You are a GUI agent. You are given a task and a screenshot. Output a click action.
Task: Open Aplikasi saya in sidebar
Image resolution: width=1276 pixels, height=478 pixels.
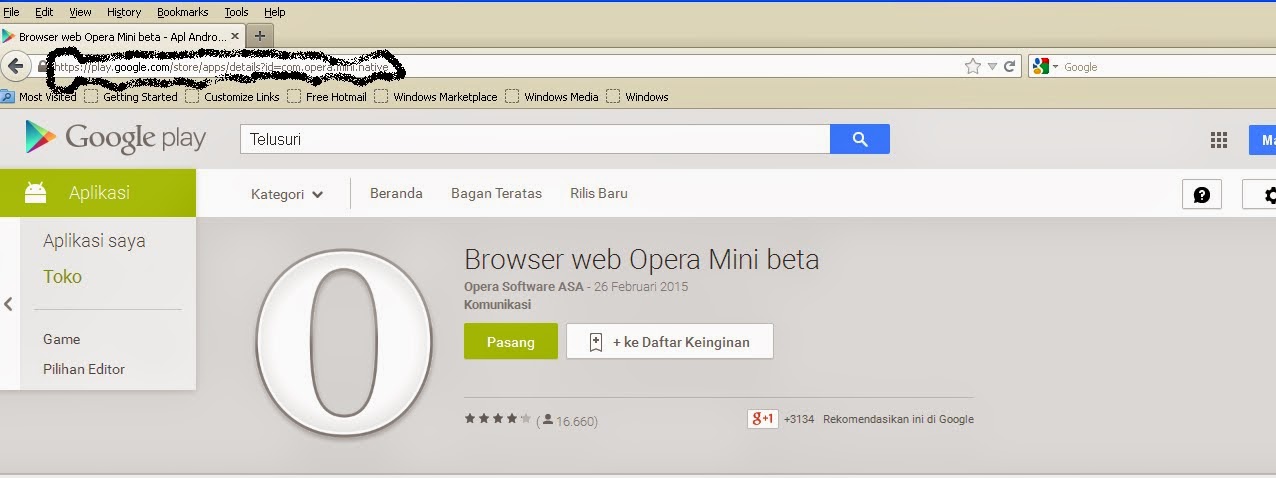click(94, 241)
